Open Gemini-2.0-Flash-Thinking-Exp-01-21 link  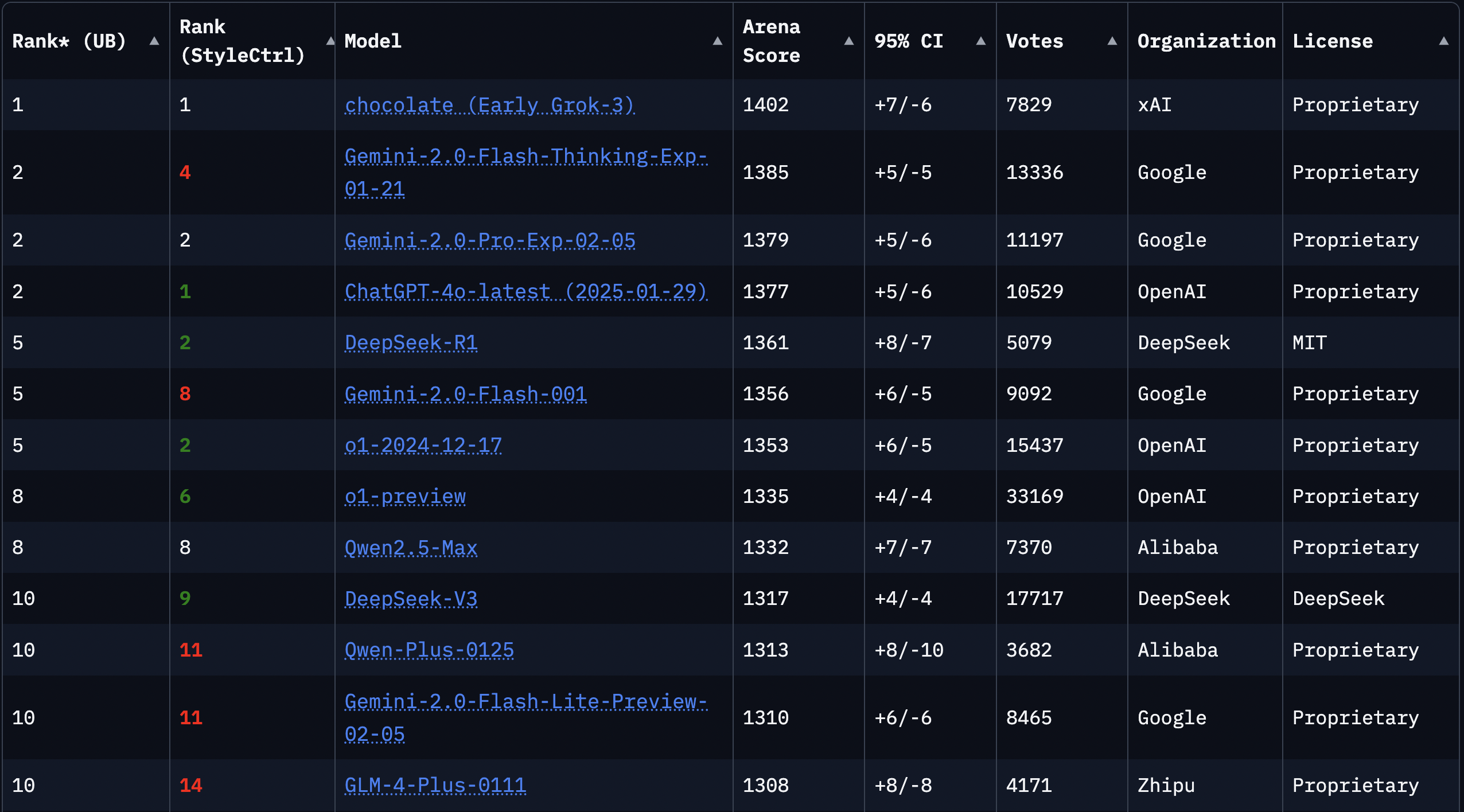[x=525, y=157]
